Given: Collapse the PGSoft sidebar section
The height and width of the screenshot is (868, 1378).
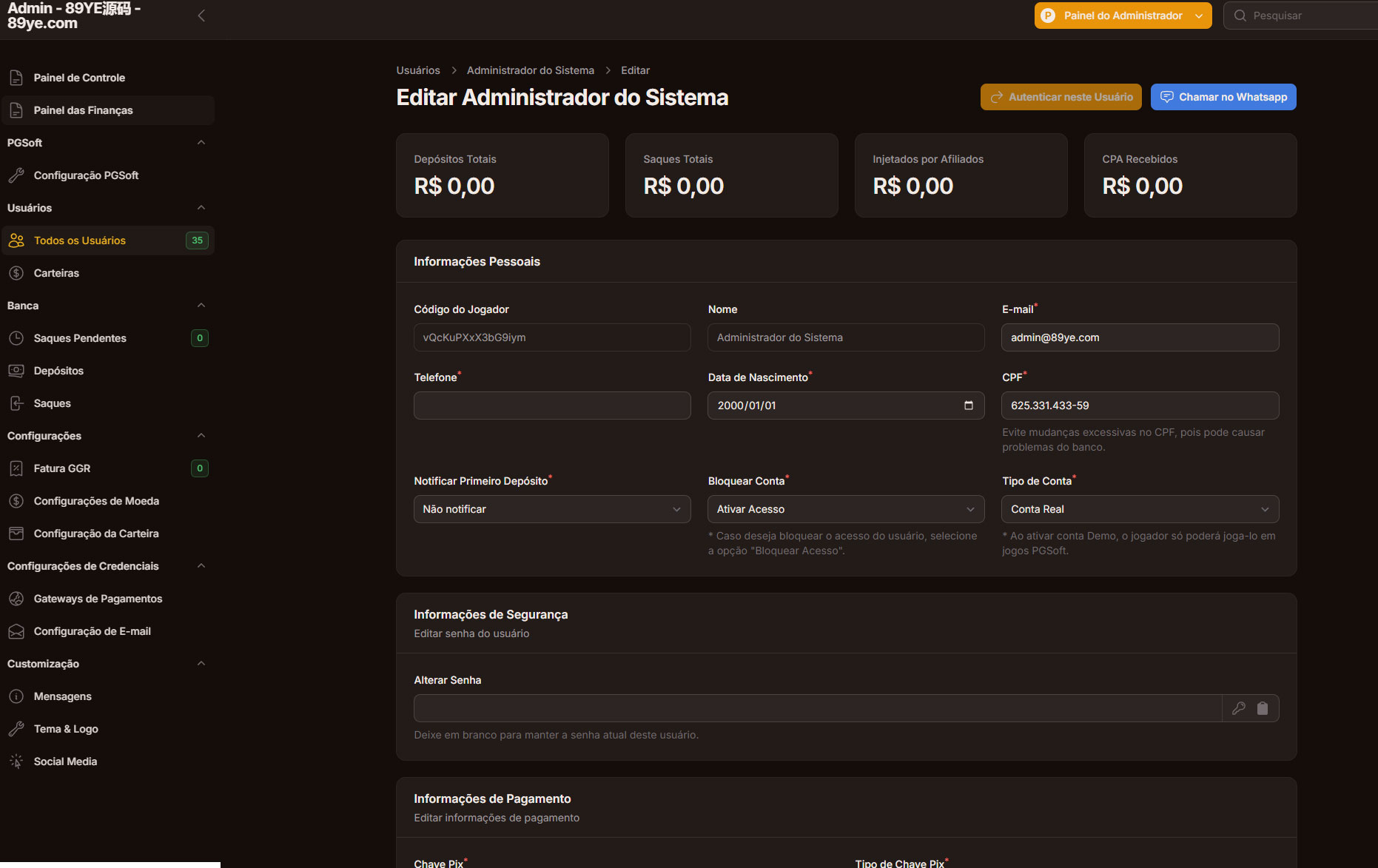Looking at the screenshot, I should pyautogui.click(x=201, y=143).
